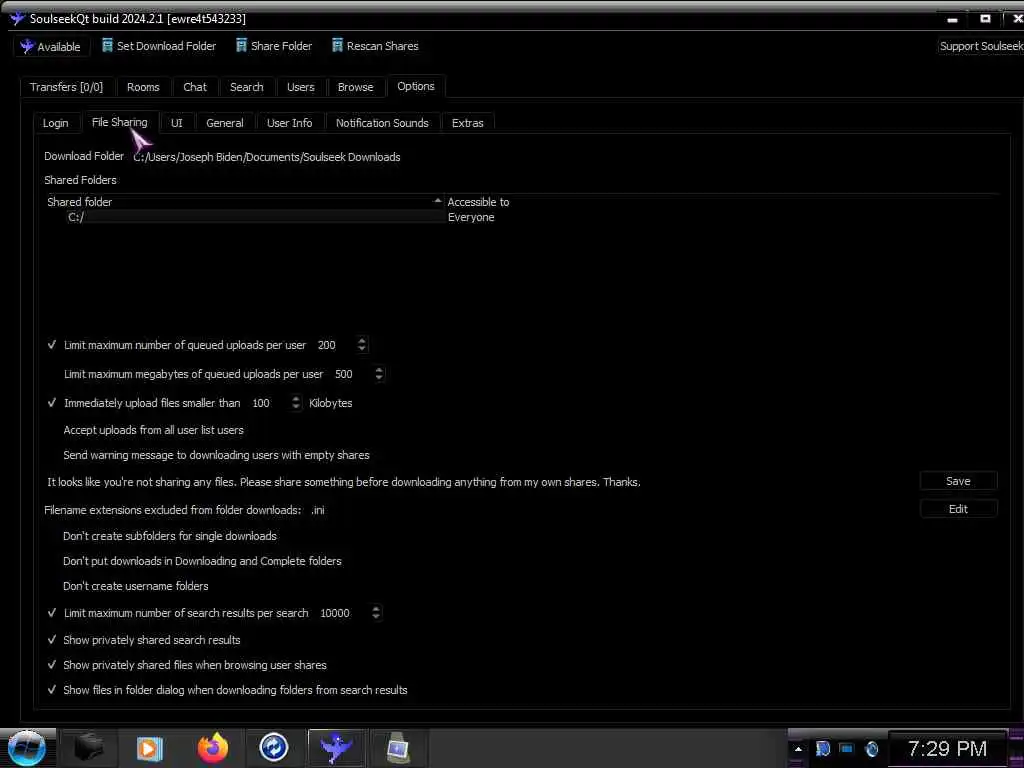The height and width of the screenshot is (768, 1024).
Task: Select the File Sharing sub-tab
Action: pyautogui.click(x=120, y=122)
